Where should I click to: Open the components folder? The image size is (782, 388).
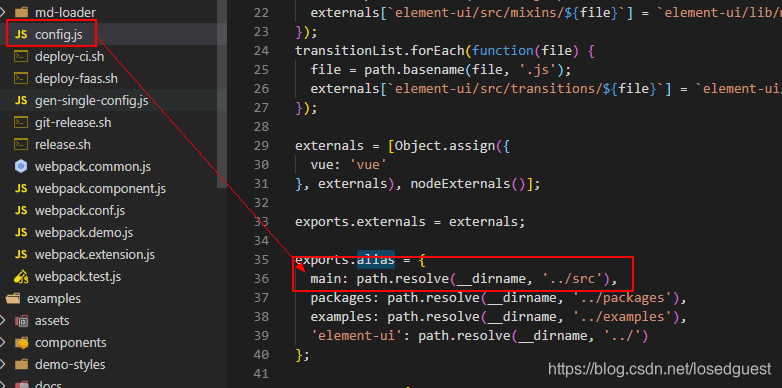(x=70, y=343)
